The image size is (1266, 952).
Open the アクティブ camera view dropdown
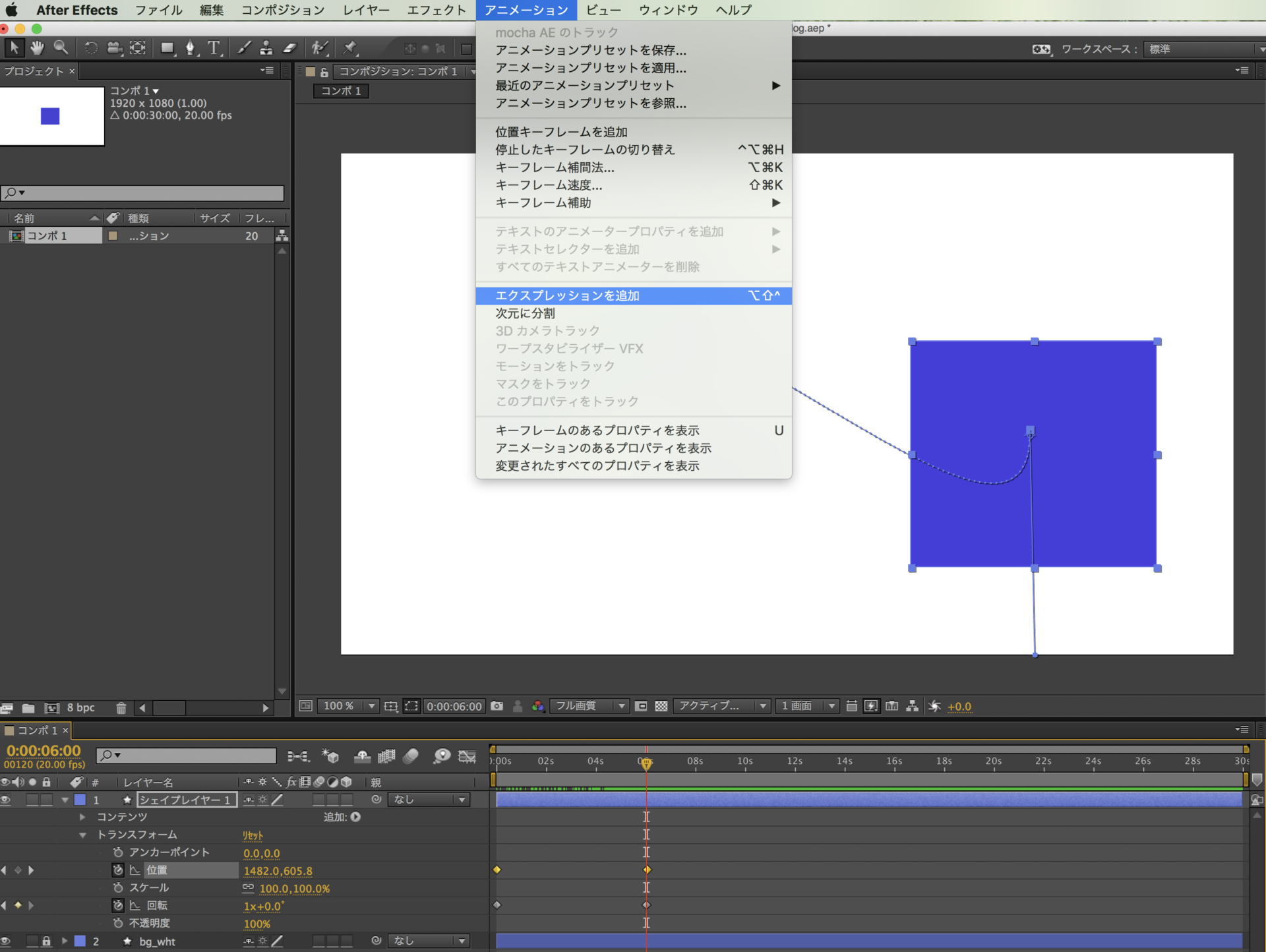pos(722,706)
